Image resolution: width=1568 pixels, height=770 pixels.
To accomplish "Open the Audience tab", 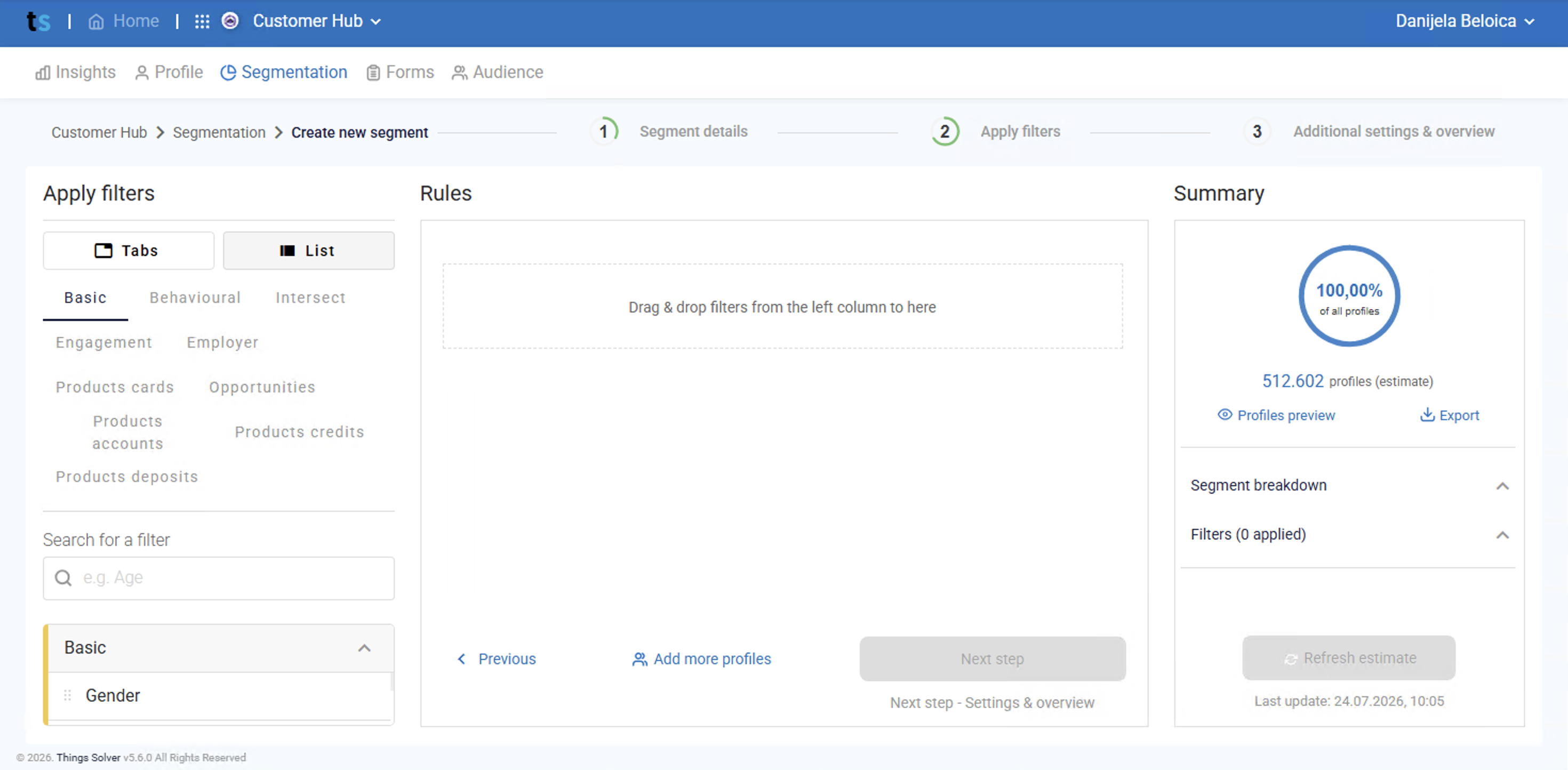I will click(497, 73).
